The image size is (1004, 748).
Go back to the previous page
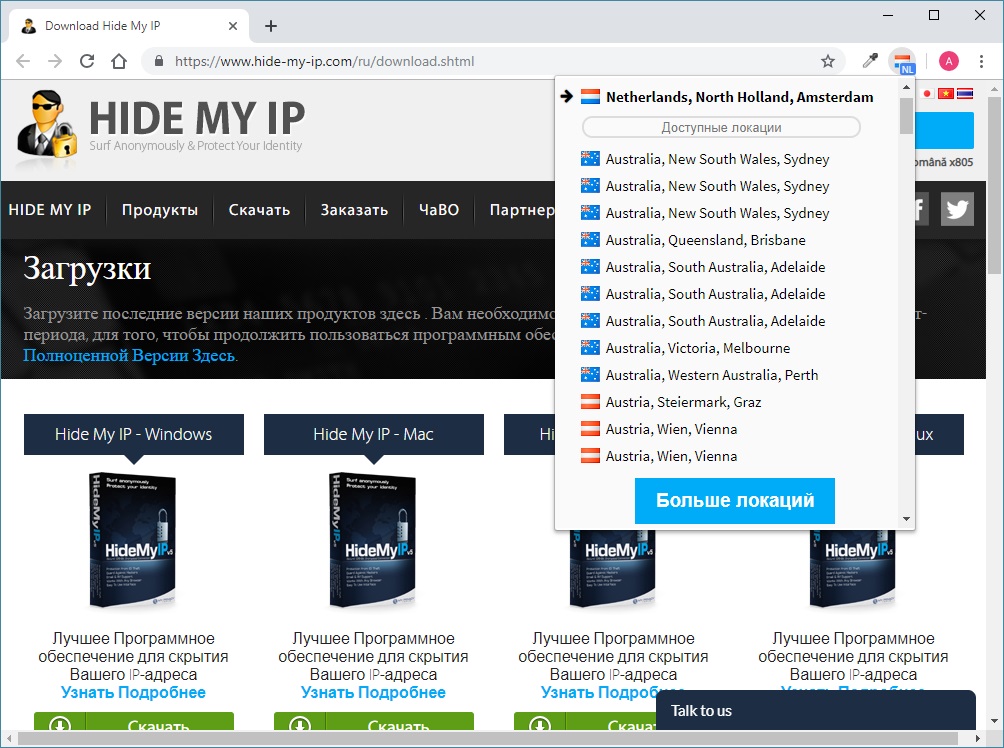[23, 61]
